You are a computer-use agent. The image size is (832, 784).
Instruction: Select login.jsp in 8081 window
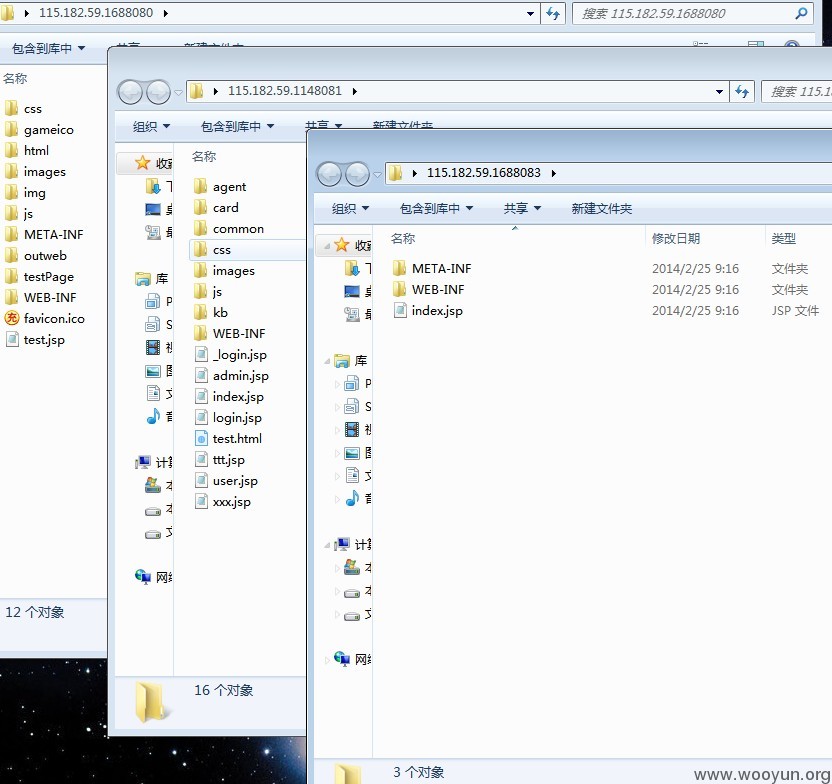[228, 417]
